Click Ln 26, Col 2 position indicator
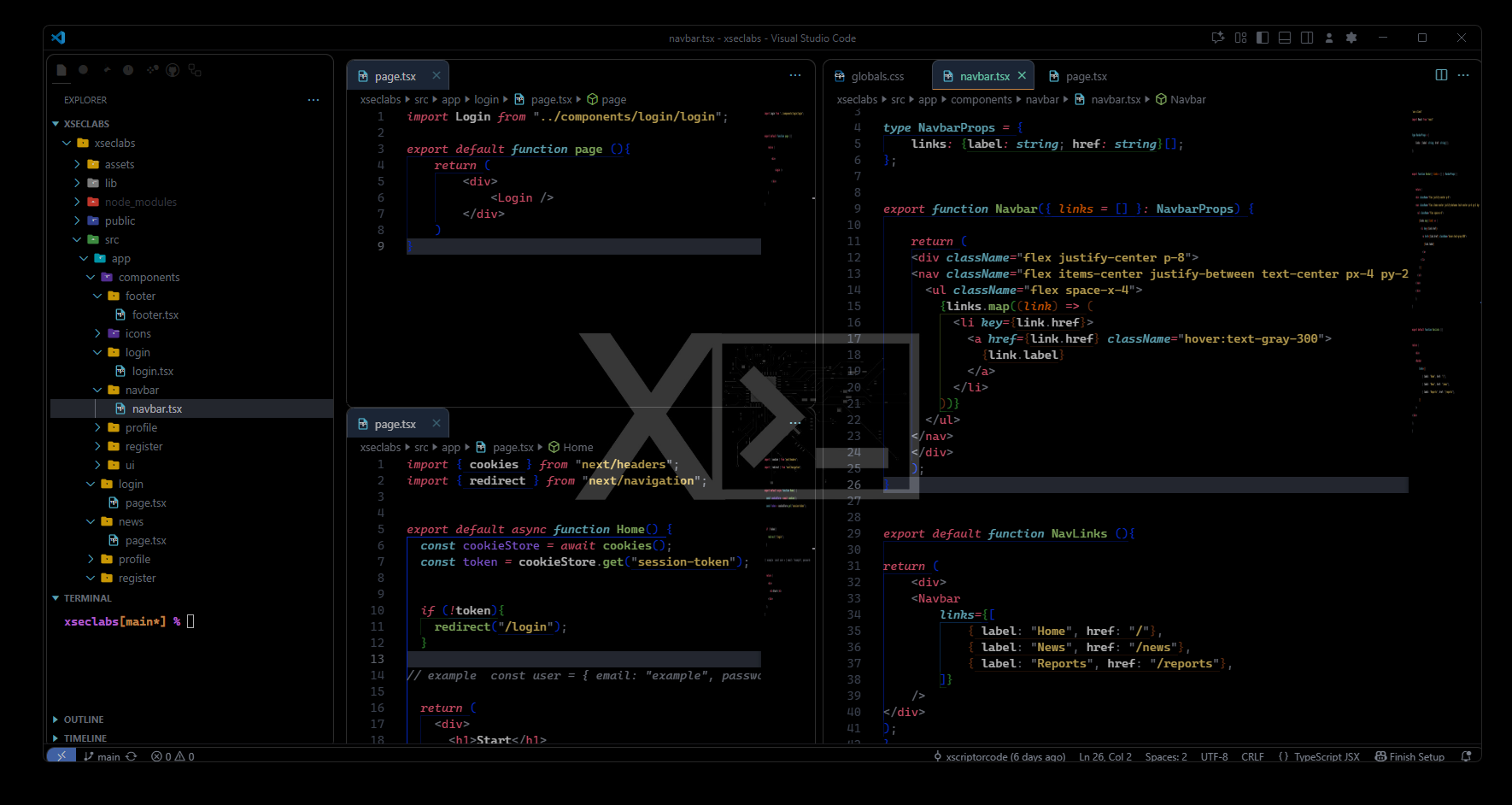Screen dimensions: 1512x805 (x=1105, y=756)
